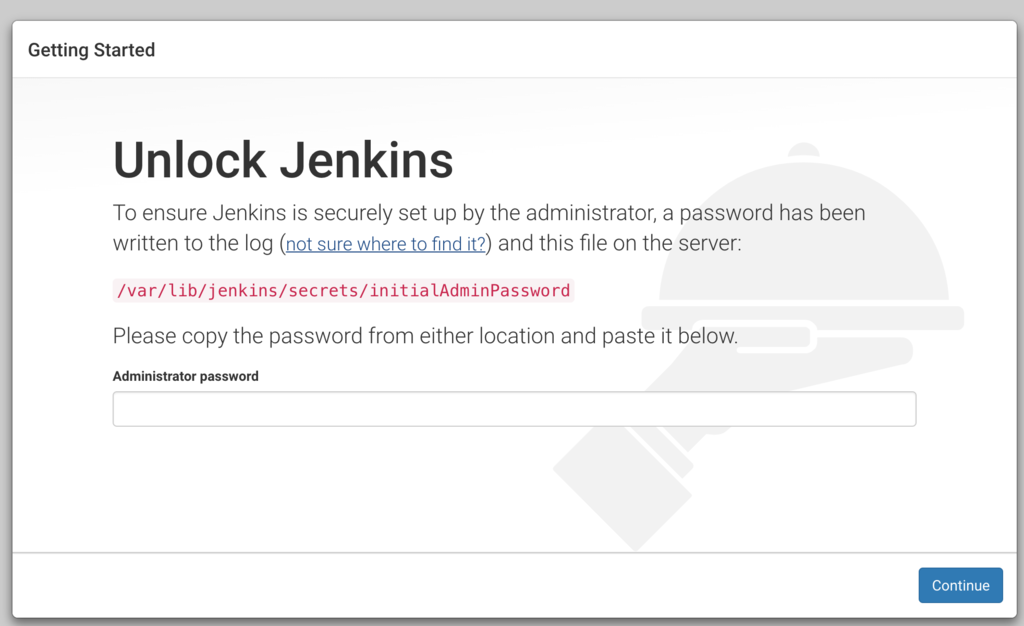Click the blue Continue button
Image resolution: width=1024 pixels, height=626 pixels.
click(960, 585)
